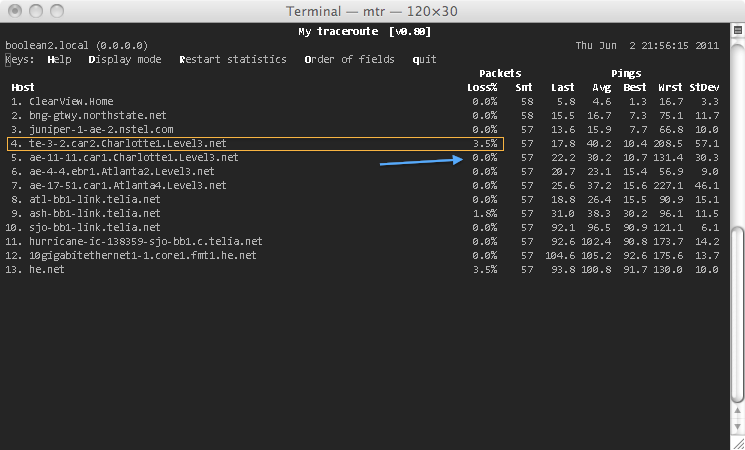Viewport: 745px width, 450px height.
Task: Click the yellow minimize window button
Action: click(36, 10)
